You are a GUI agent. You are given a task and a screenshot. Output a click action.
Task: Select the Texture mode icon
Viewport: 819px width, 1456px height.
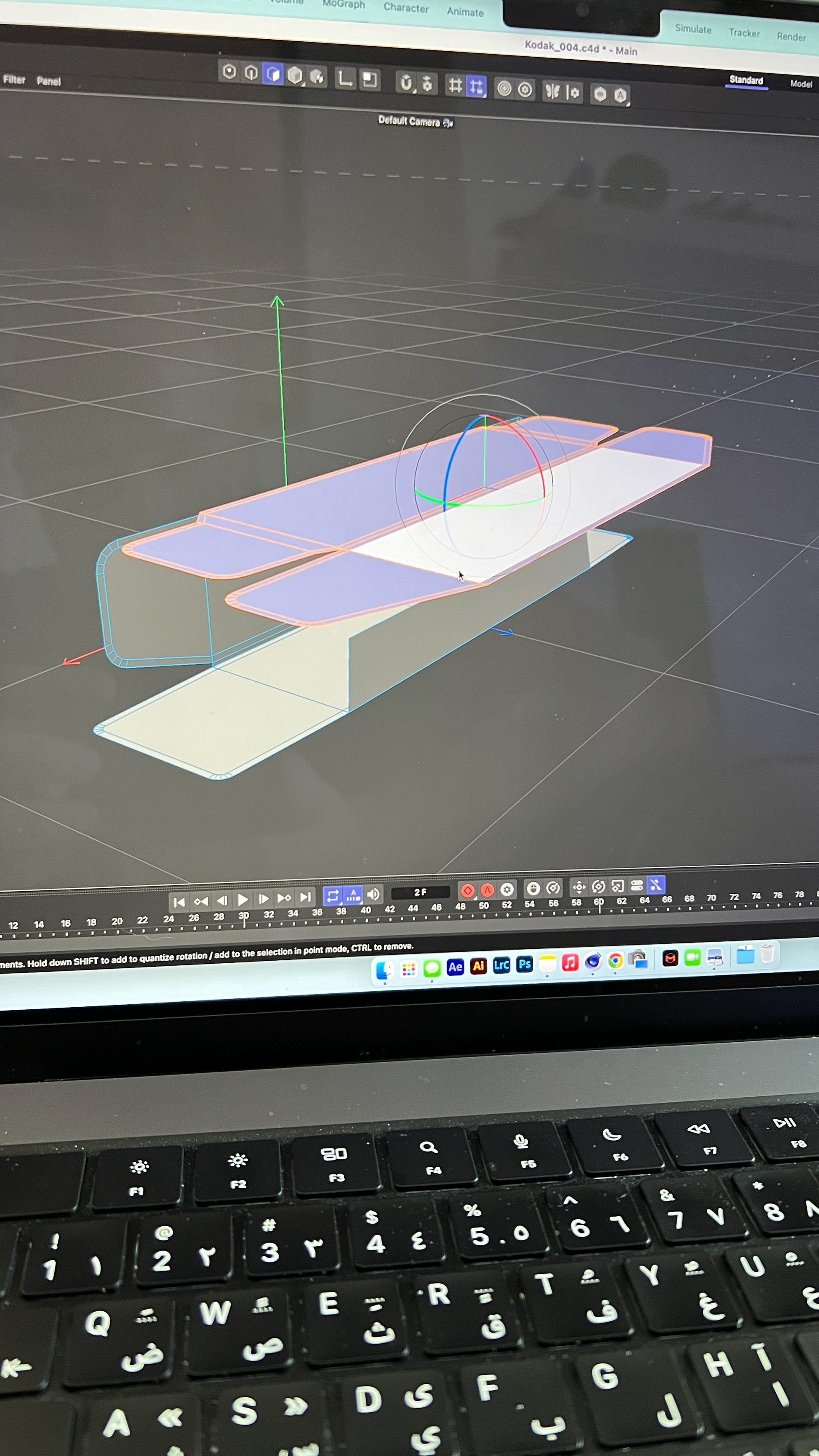click(x=317, y=76)
